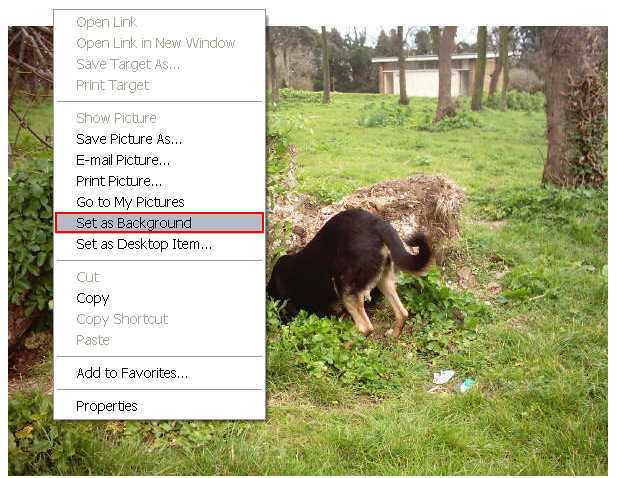The height and width of the screenshot is (478, 638).
Task: Click the building in the photo background
Action: pyautogui.click(x=433, y=75)
